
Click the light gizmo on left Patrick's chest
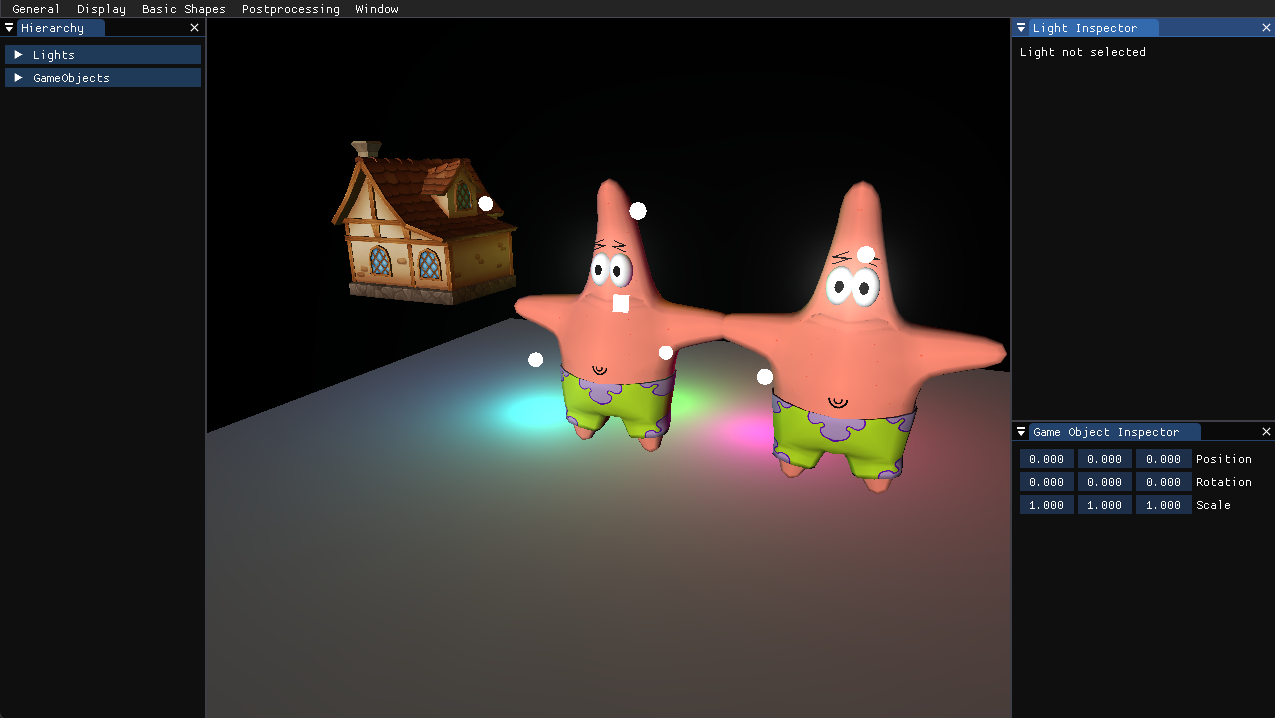pos(621,302)
